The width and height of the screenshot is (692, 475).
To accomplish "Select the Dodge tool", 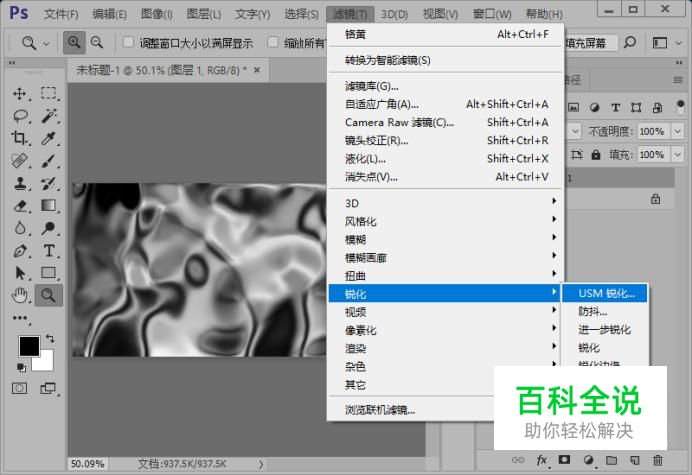I will coord(49,228).
